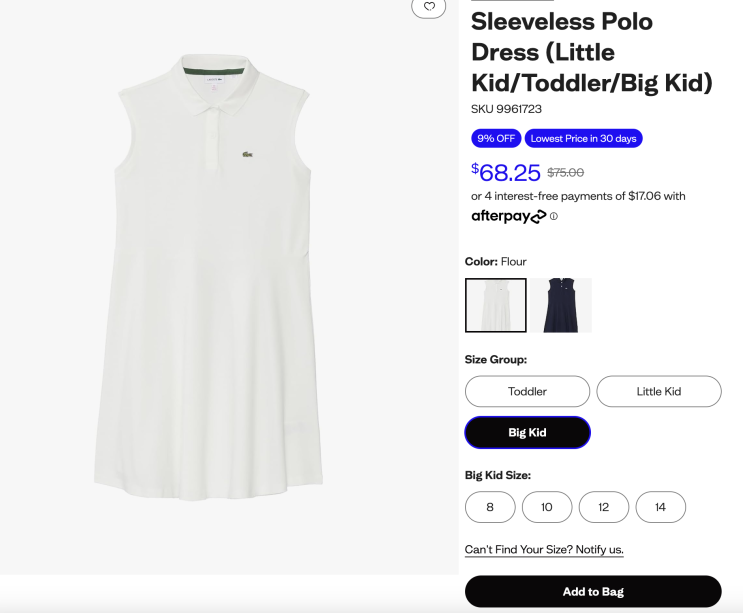Pick Big Kid size 12
This screenshot has width=743, height=613.
coord(604,507)
